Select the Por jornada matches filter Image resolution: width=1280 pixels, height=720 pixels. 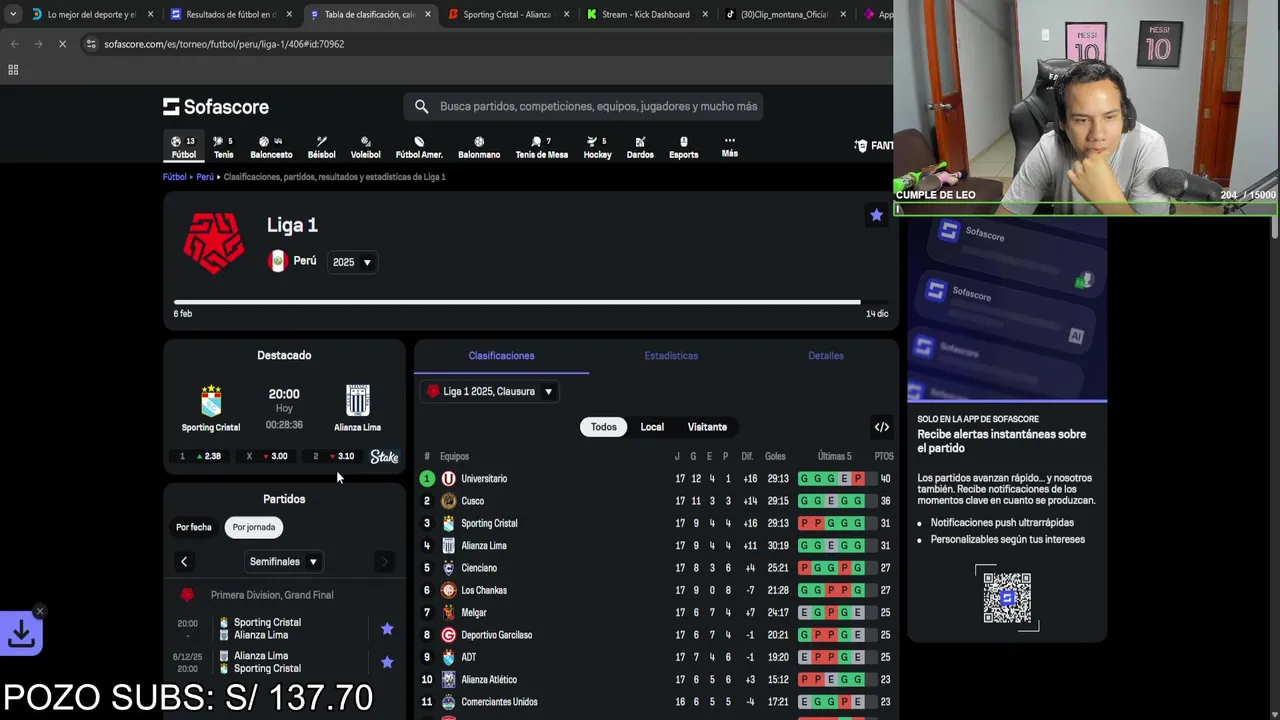[254, 527]
